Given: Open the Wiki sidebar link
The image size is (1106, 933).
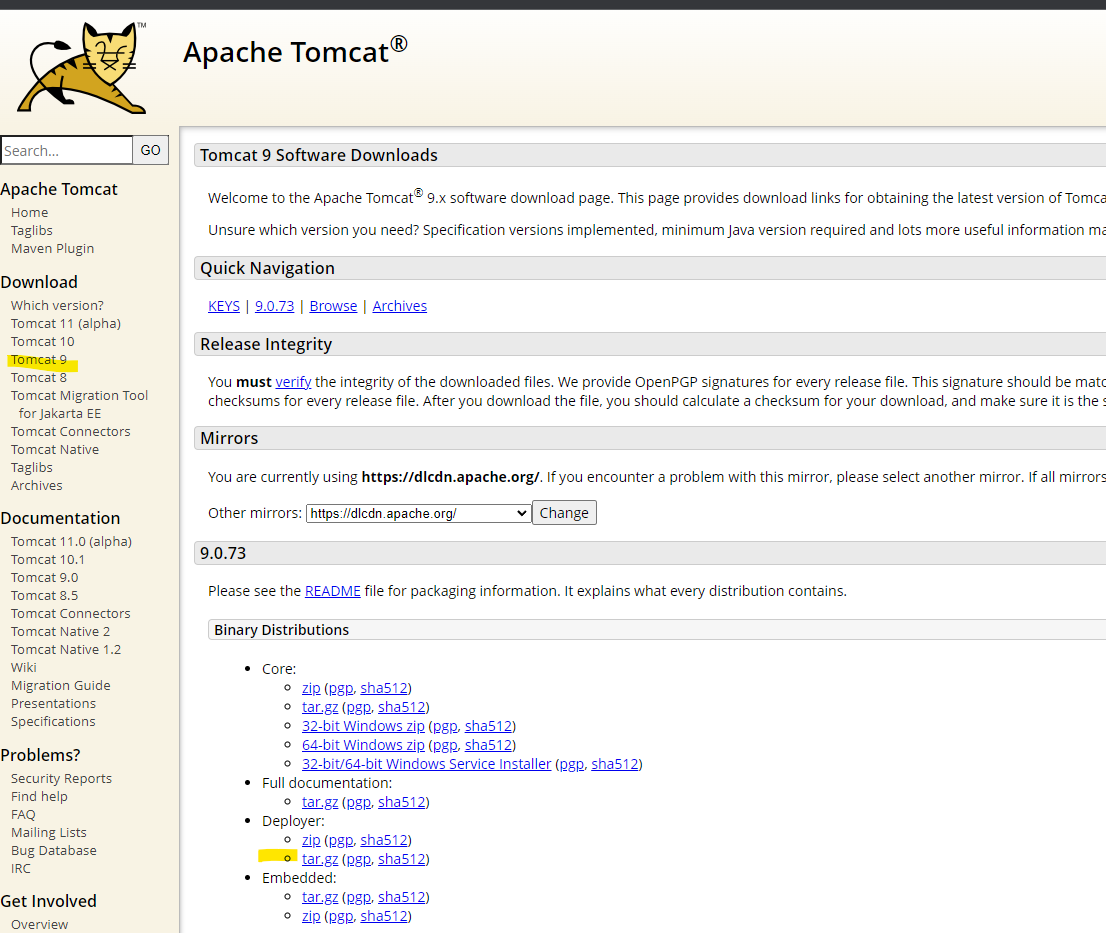Looking at the screenshot, I should (x=23, y=667).
